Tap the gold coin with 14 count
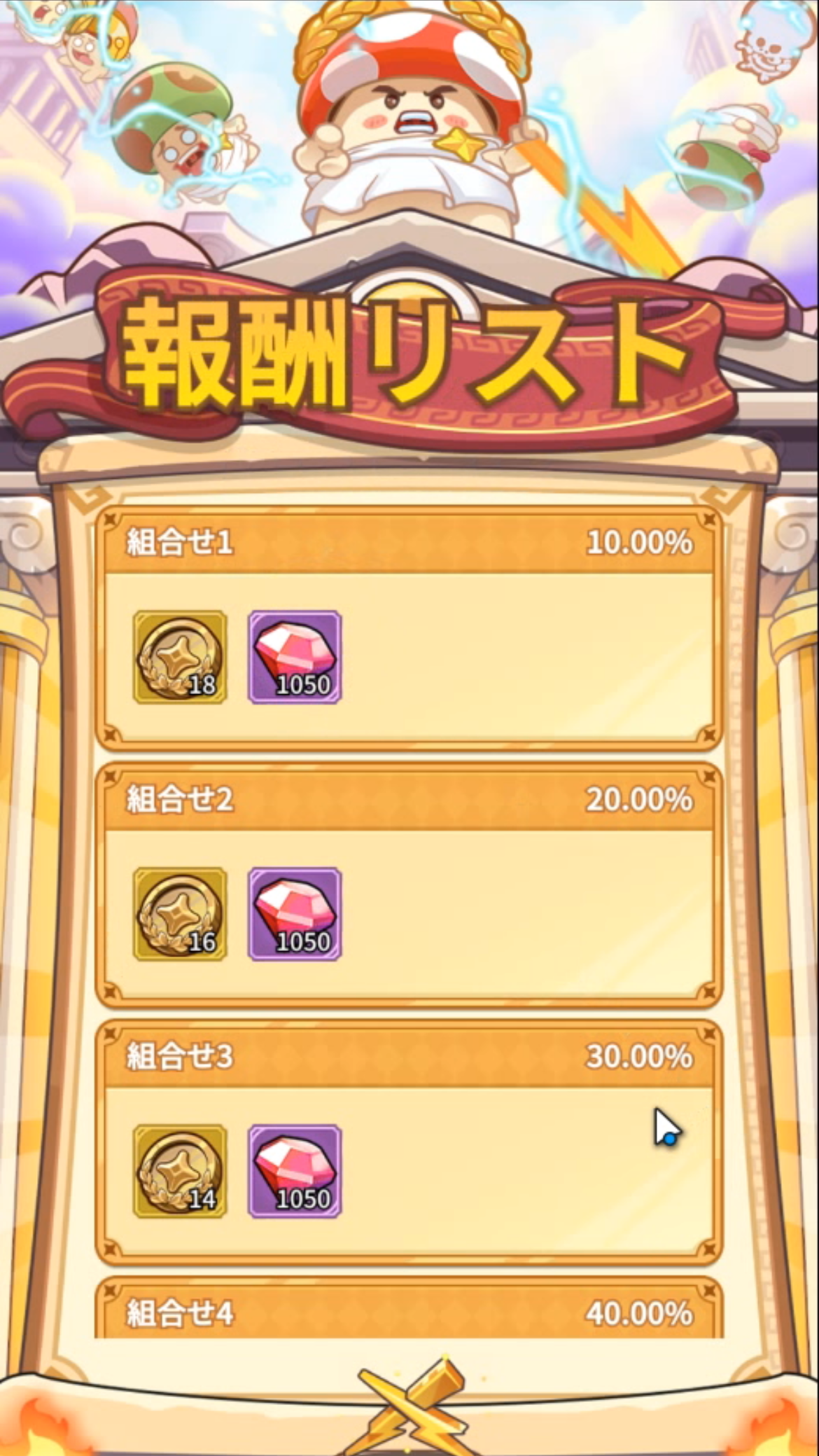The image size is (819, 1456). 180,1171
